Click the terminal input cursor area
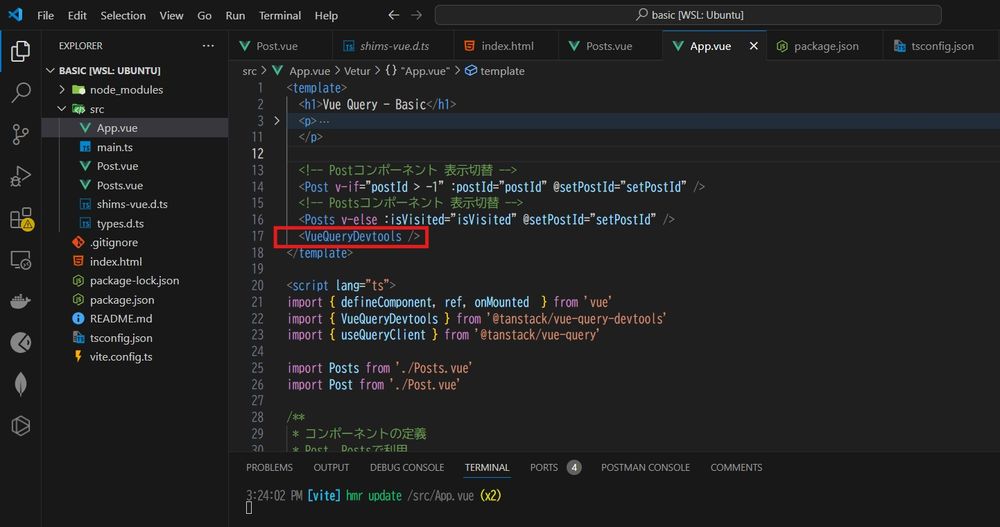1000x527 pixels. pos(249,508)
